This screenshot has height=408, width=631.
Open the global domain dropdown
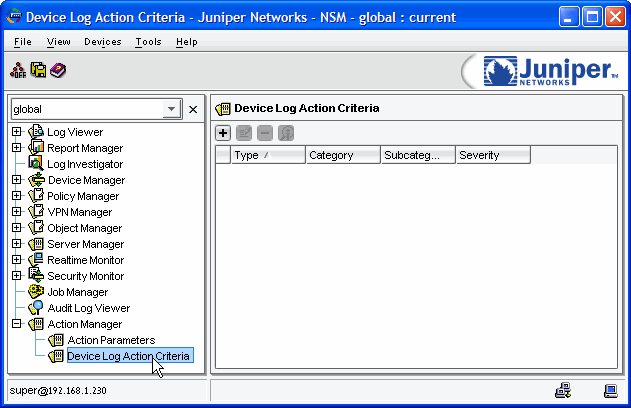click(x=172, y=109)
